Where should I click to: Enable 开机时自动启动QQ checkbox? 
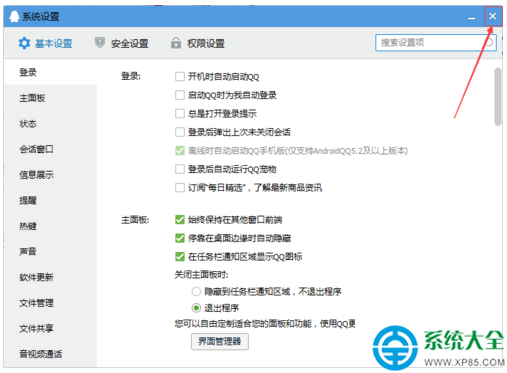pyautogui.click(x=180, y=77)
